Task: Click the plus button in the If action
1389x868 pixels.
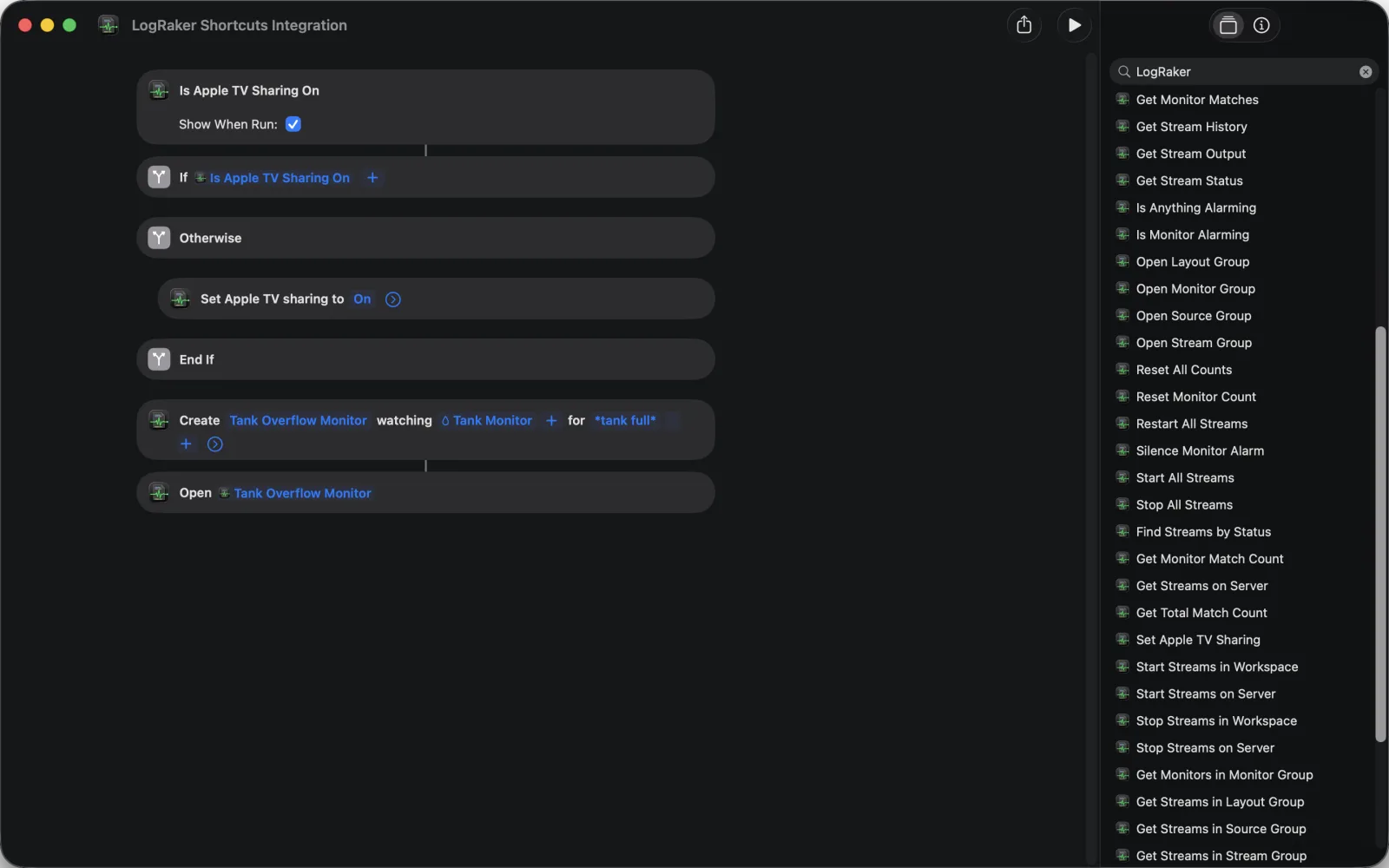Action: 372,178
